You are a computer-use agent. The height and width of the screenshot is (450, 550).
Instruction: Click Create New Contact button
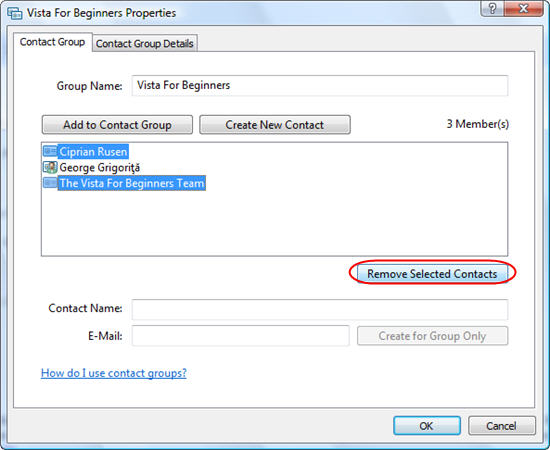point(275,125)
